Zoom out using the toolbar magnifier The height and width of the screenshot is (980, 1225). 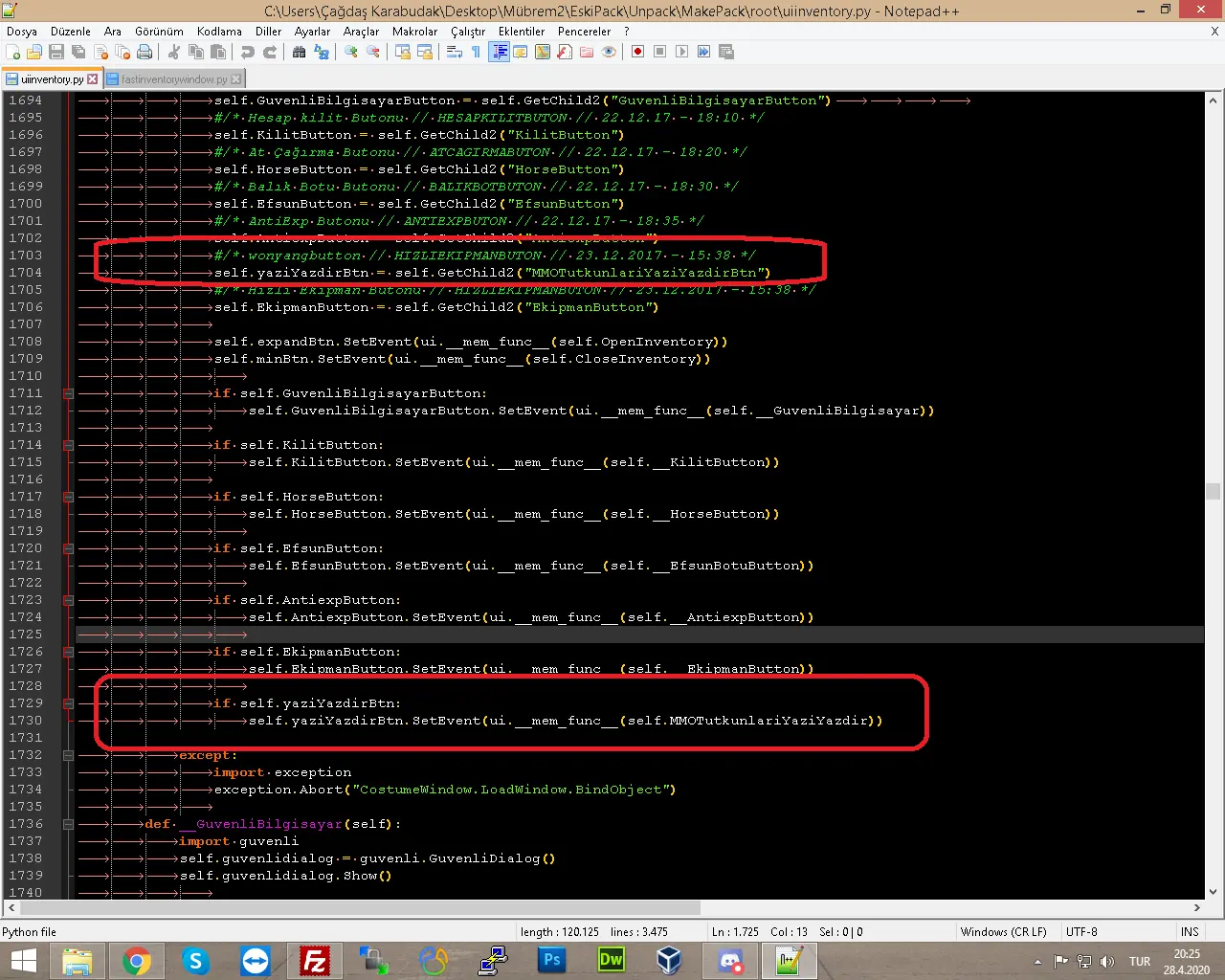tap(373, 52)
